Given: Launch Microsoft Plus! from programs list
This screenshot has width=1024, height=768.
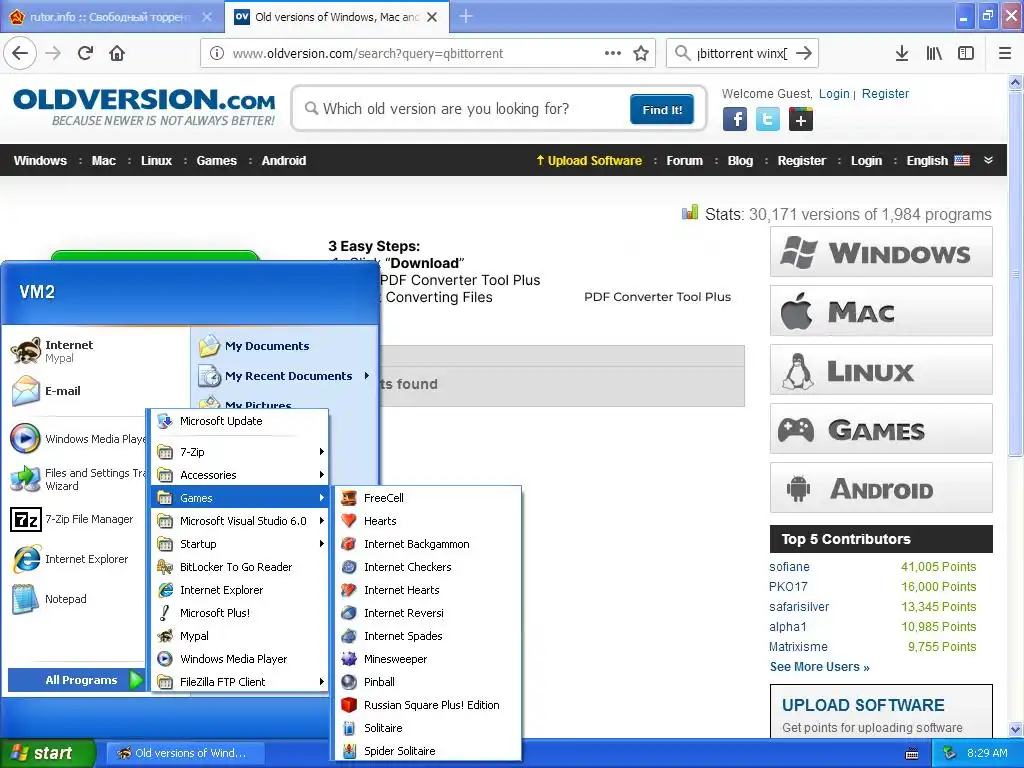Looking at the screenshot, I should tap(240, 613).
